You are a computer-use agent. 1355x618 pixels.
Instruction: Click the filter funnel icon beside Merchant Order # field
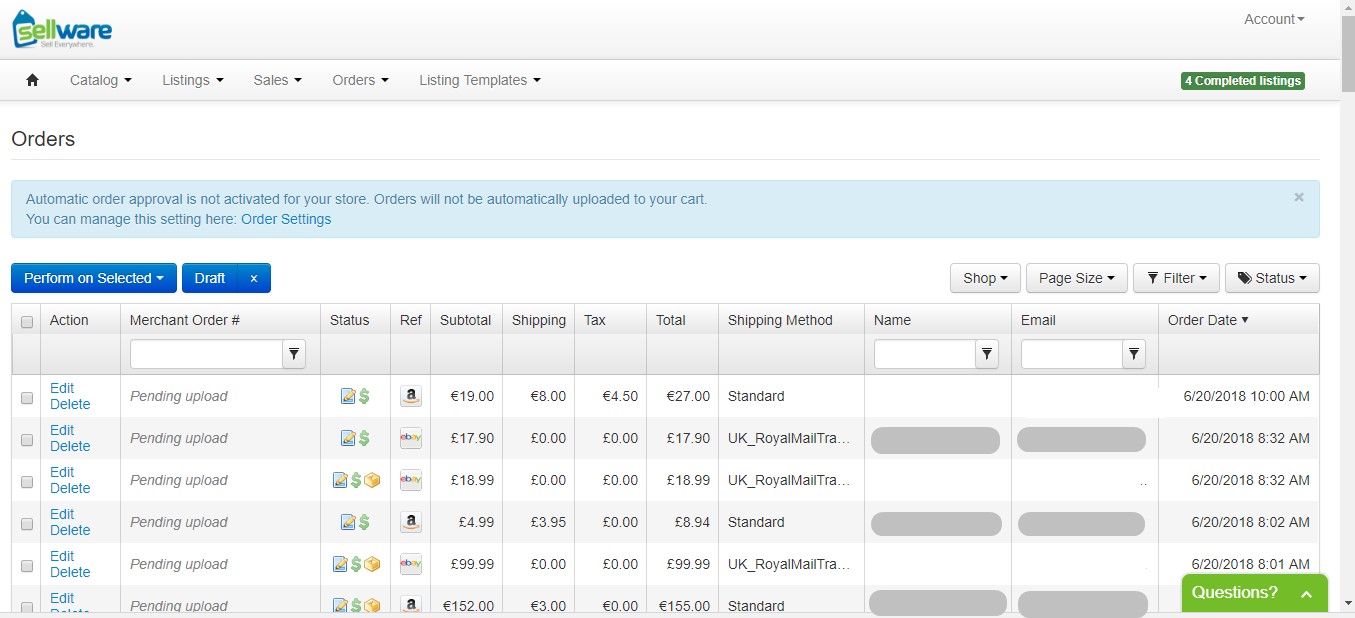(295, 354)
